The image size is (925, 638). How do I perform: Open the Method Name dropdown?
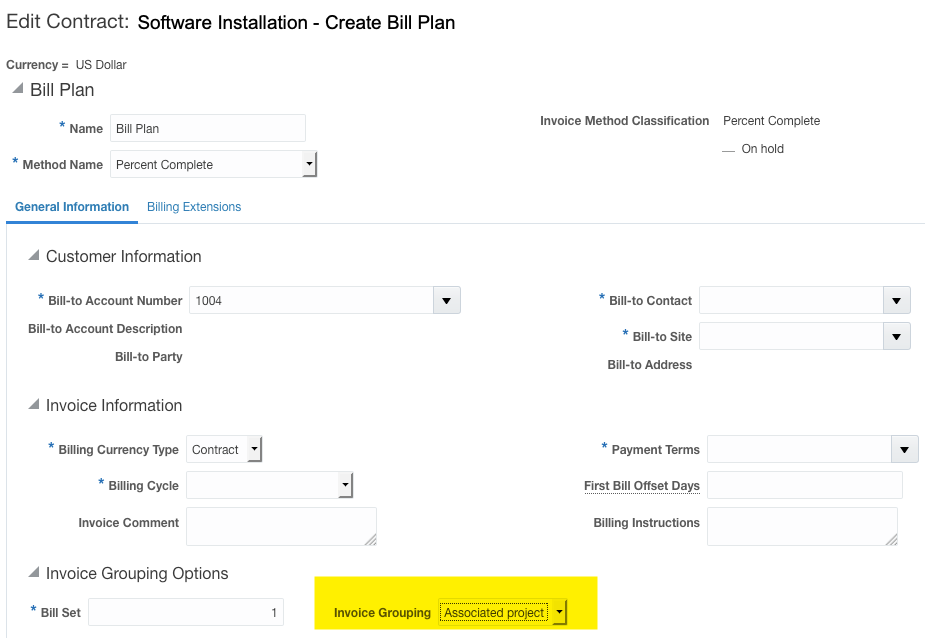pyautogui.click(x=309, y=164)
